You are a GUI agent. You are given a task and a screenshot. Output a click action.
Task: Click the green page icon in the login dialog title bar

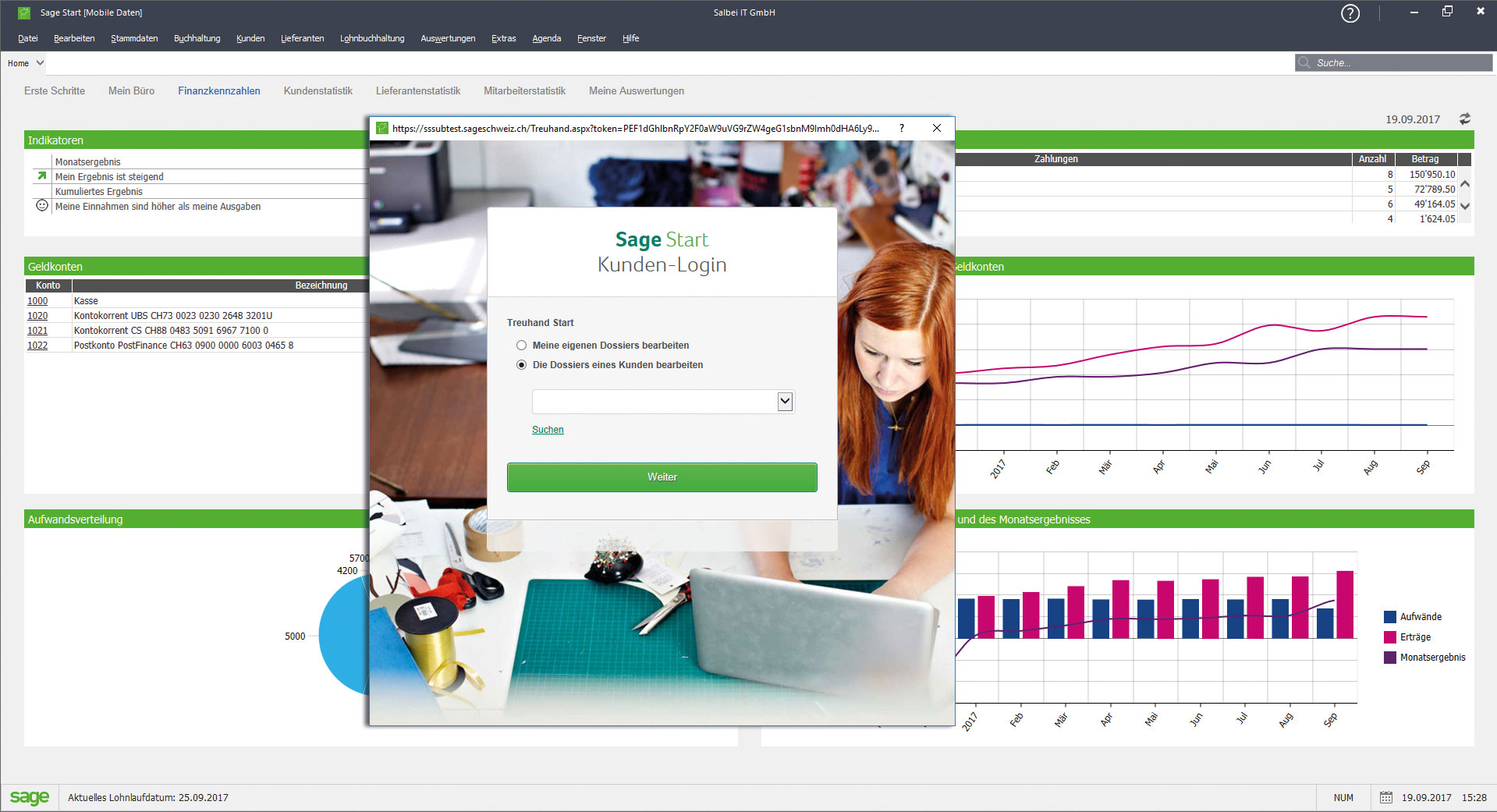(382, 128)
